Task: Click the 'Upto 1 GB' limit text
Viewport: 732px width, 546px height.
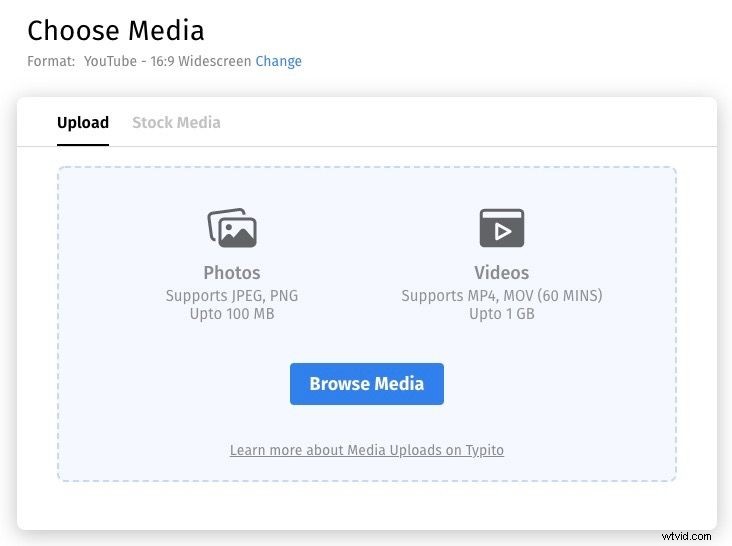Action: tap(501, 314)
